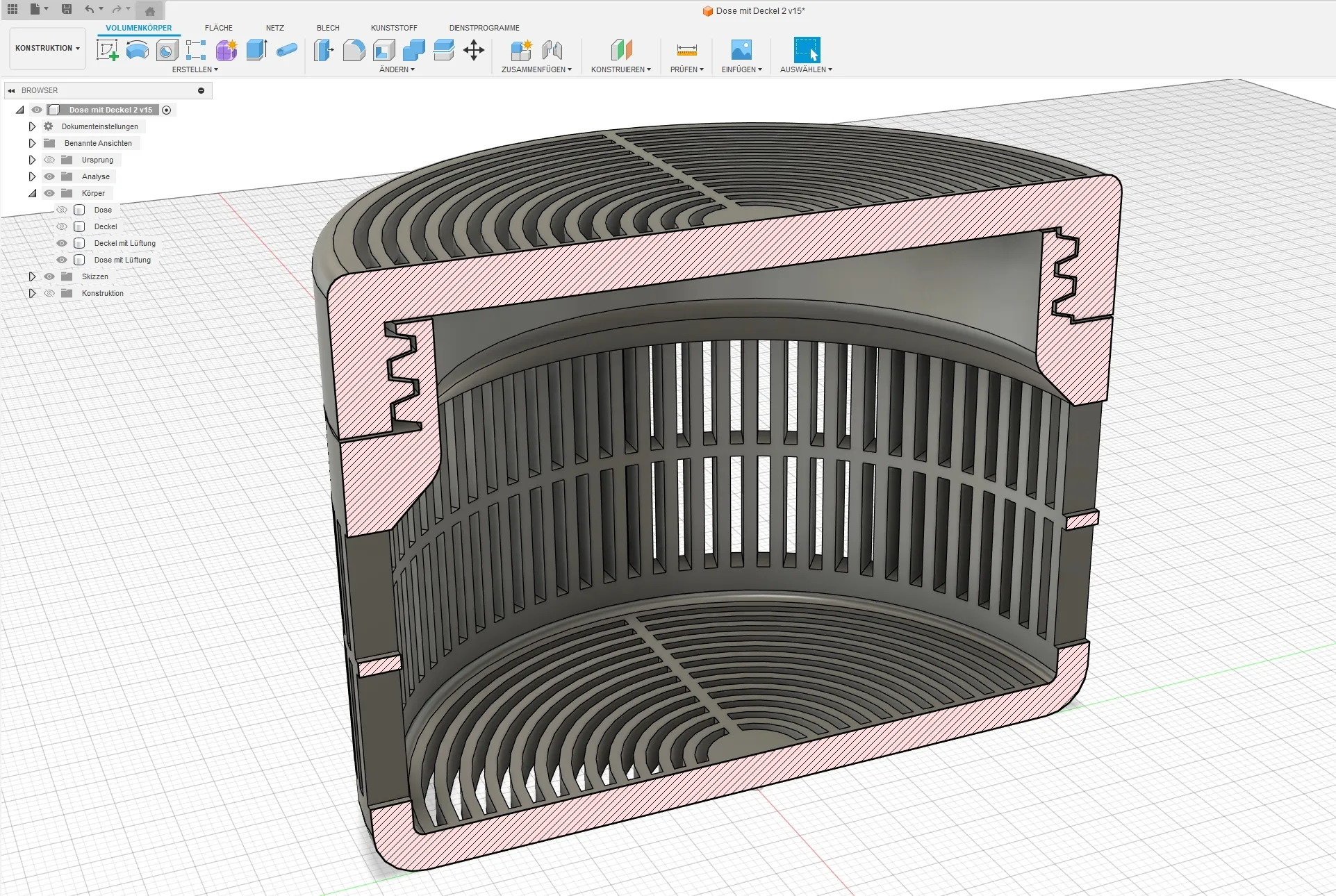Switch to the BLECH tab
1336x896 pixels.
328,28
